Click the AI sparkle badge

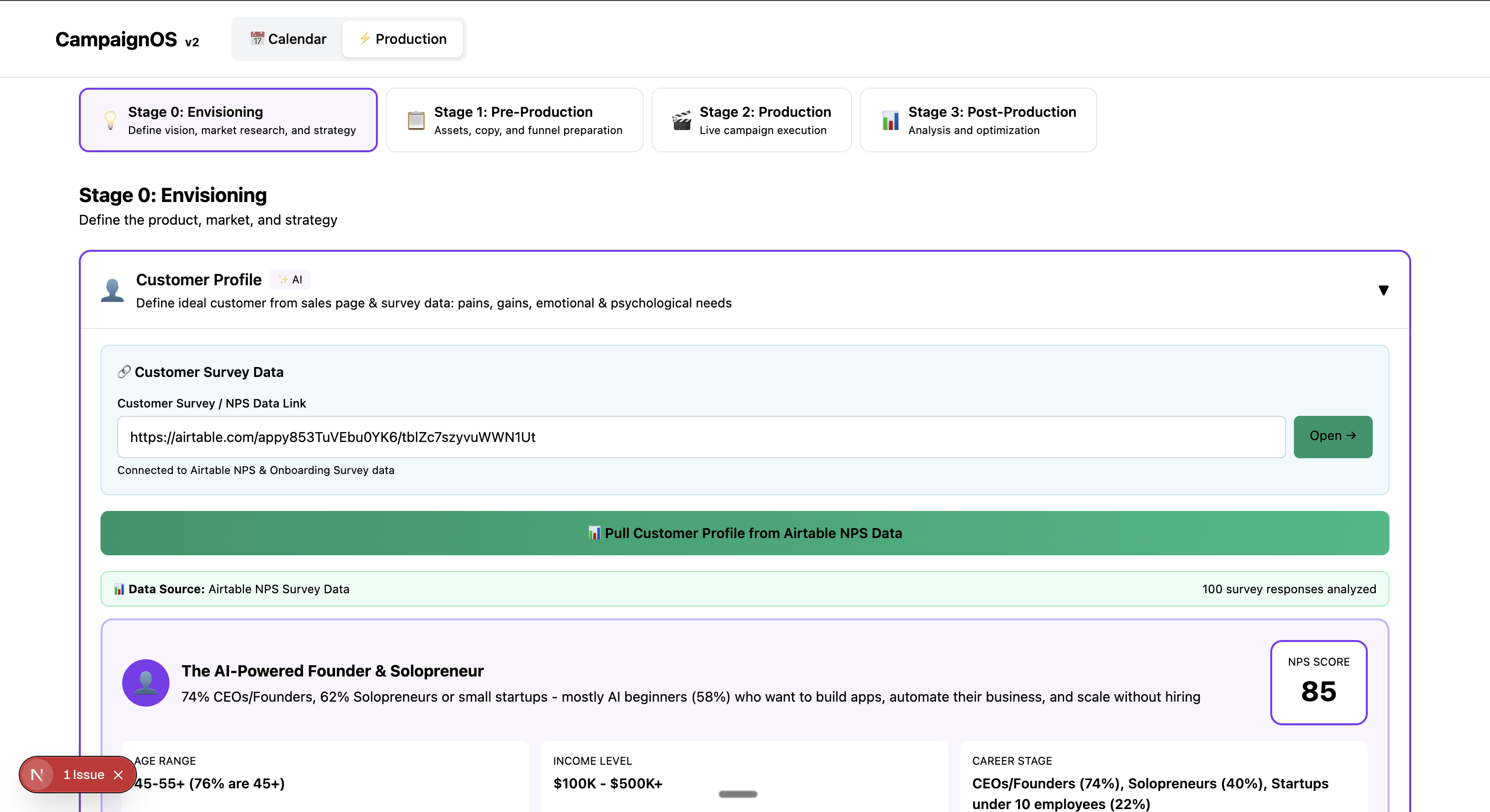pyautogui.click(x=290, y=280)
